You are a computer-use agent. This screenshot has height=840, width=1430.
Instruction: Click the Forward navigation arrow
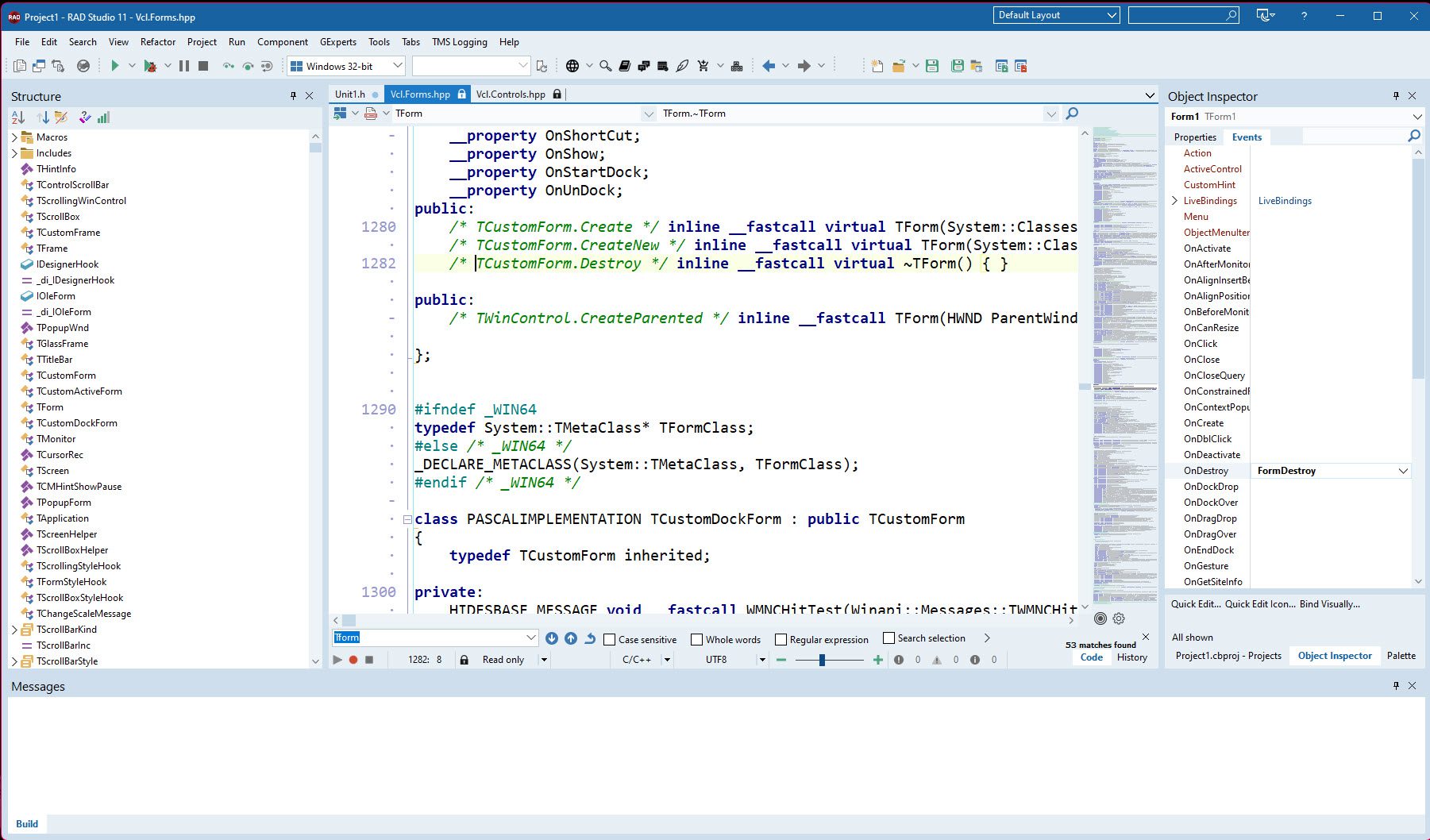(x=804, y=66)
